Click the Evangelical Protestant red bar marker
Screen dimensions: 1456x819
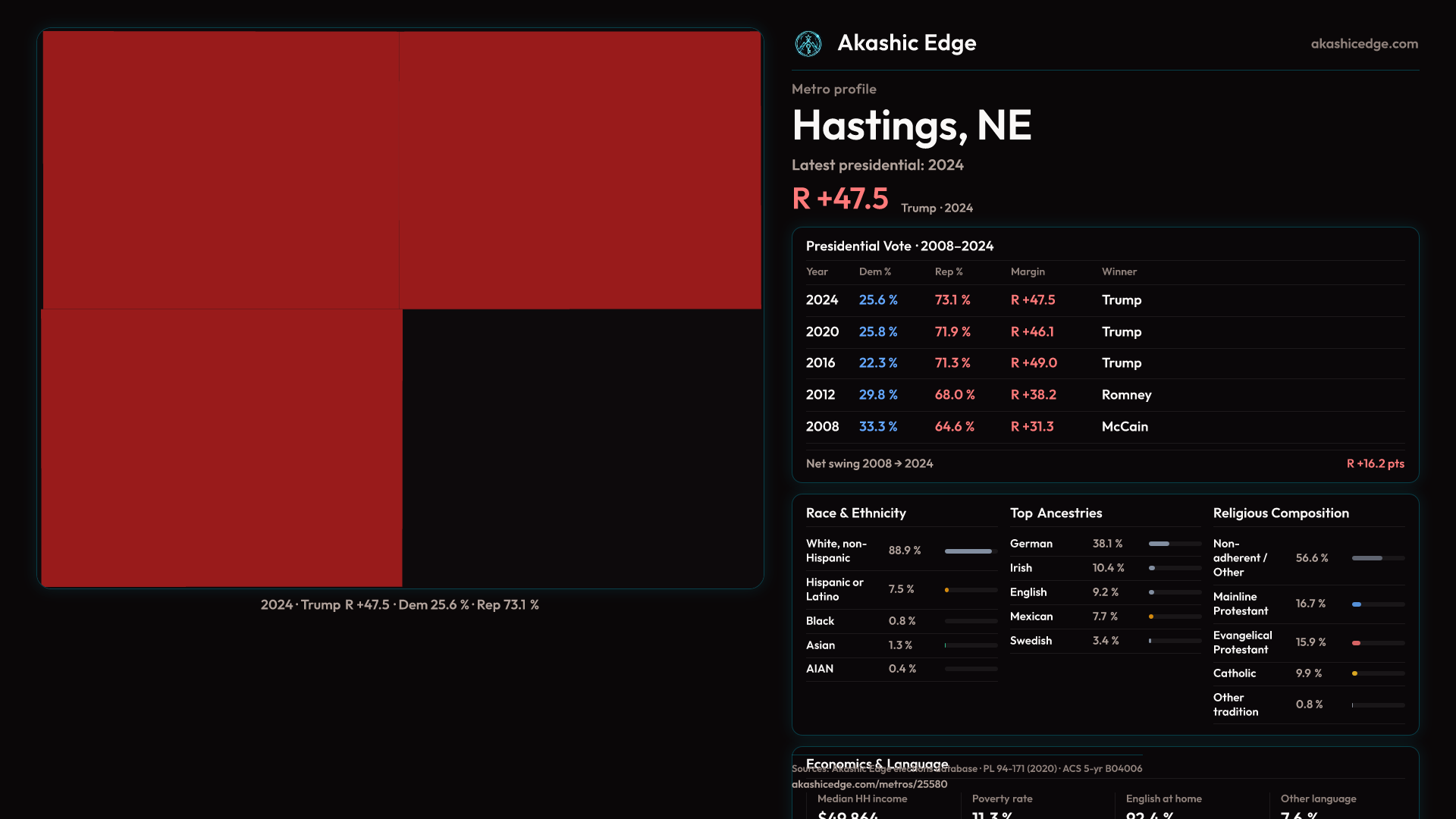pos(1357,643)
